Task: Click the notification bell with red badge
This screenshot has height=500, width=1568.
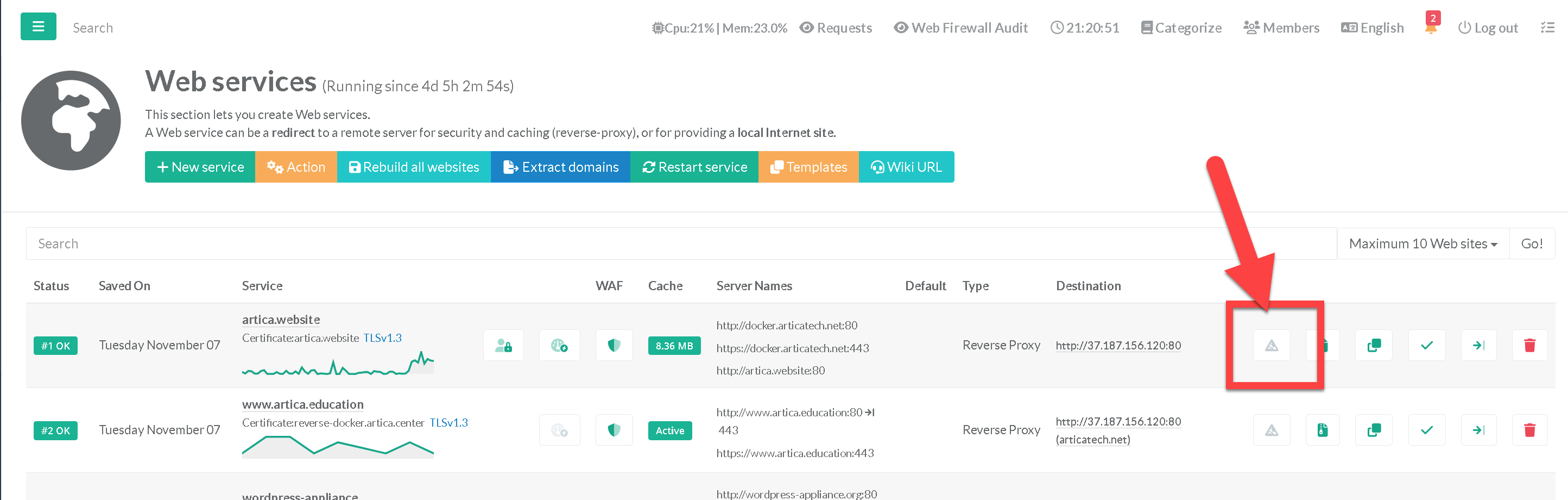Action: [x=1431, y=27]
